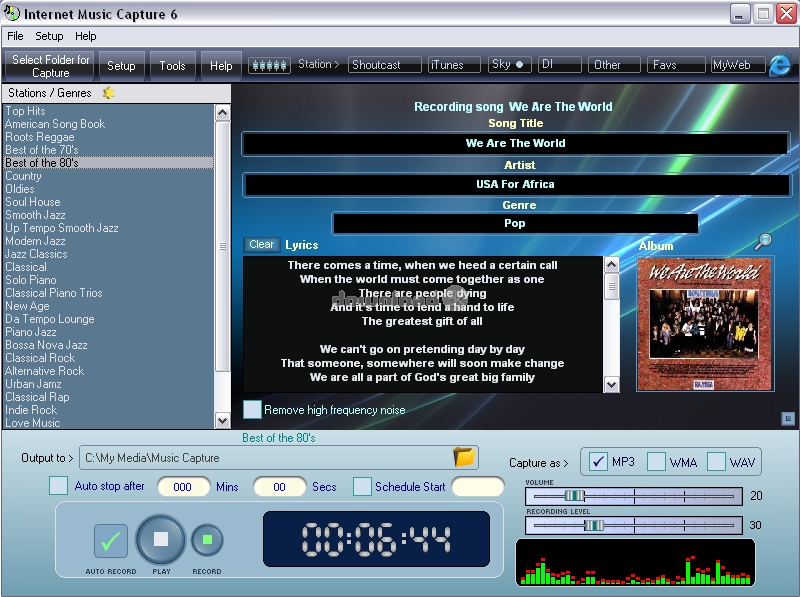Select Smooth Jazz station
Image resolution: width=800 pixels, height=597 pixels.
coord(109,215)
